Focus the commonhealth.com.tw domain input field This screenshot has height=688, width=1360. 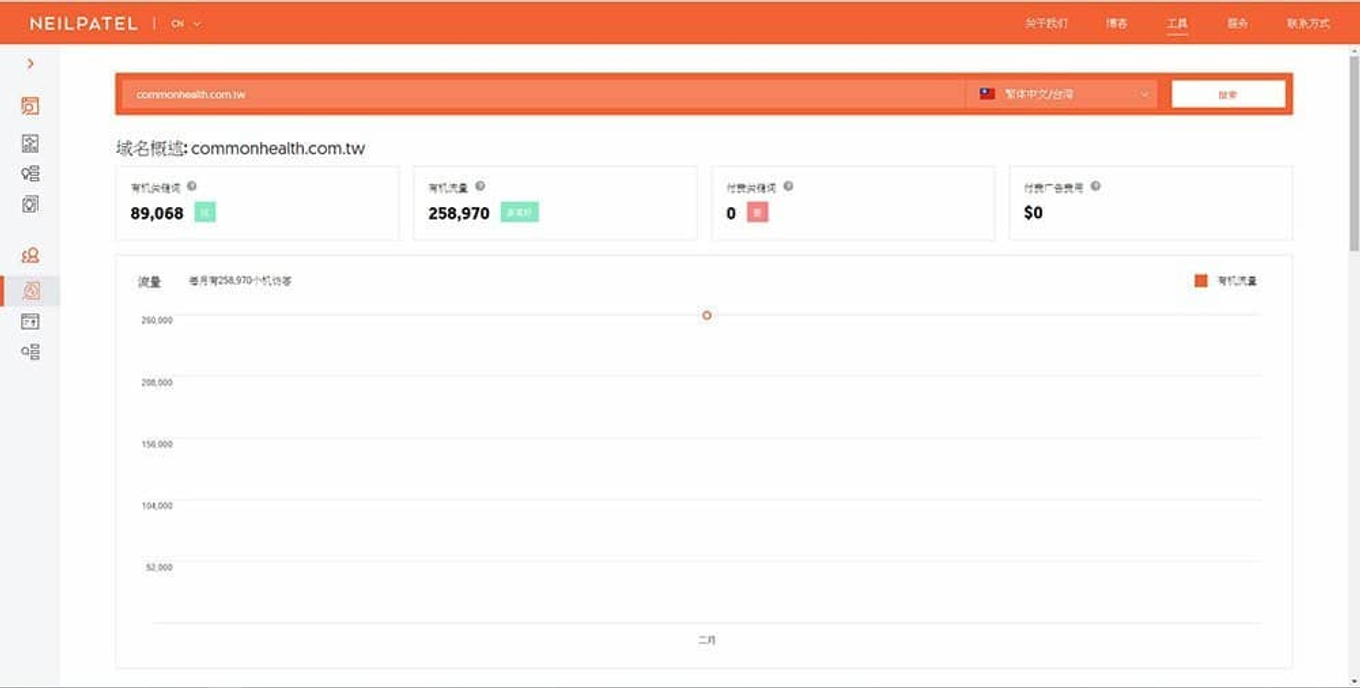[x=543, y=94]
